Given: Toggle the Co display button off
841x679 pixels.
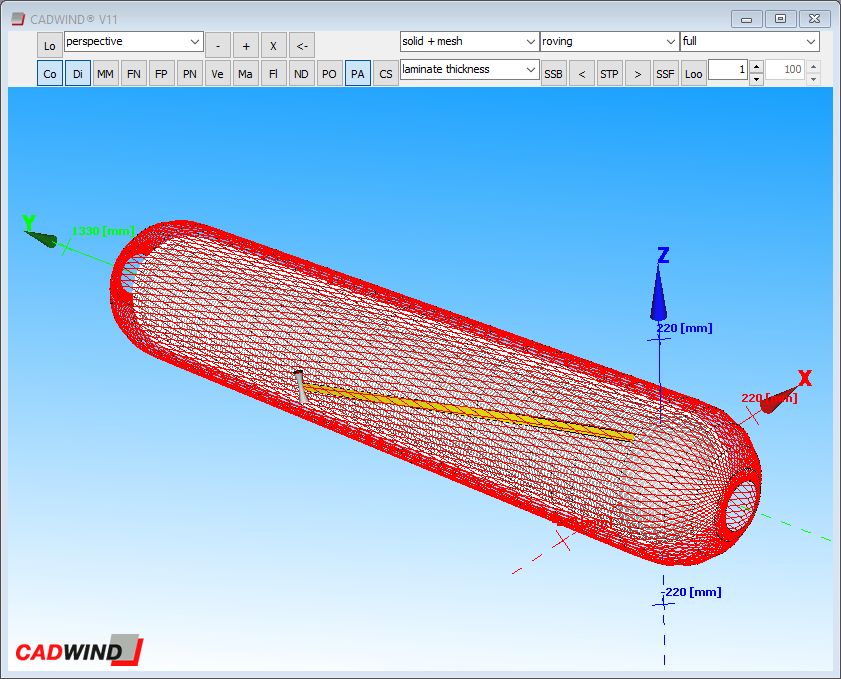Looking at the screenshot, I should (50, 74).
